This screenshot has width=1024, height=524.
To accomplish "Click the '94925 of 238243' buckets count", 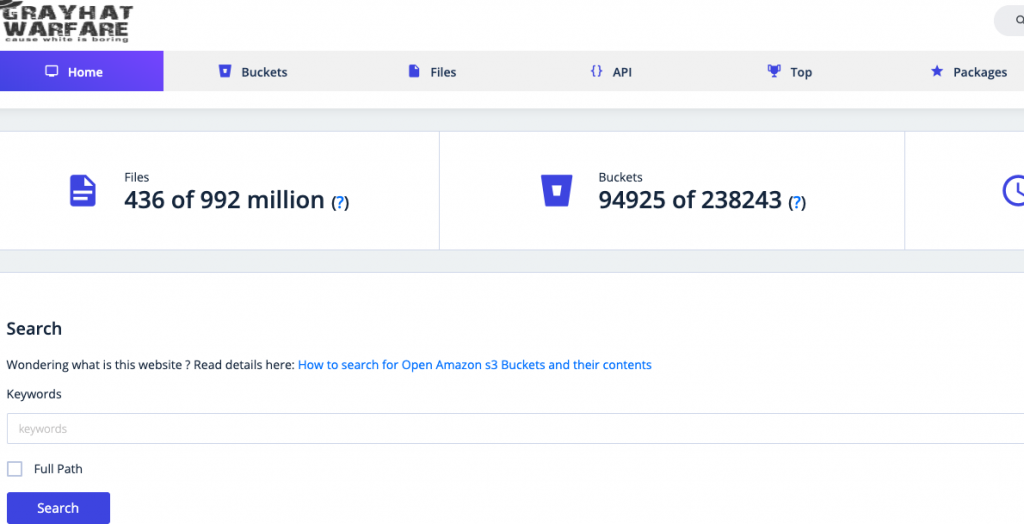I will pos(690,199).
